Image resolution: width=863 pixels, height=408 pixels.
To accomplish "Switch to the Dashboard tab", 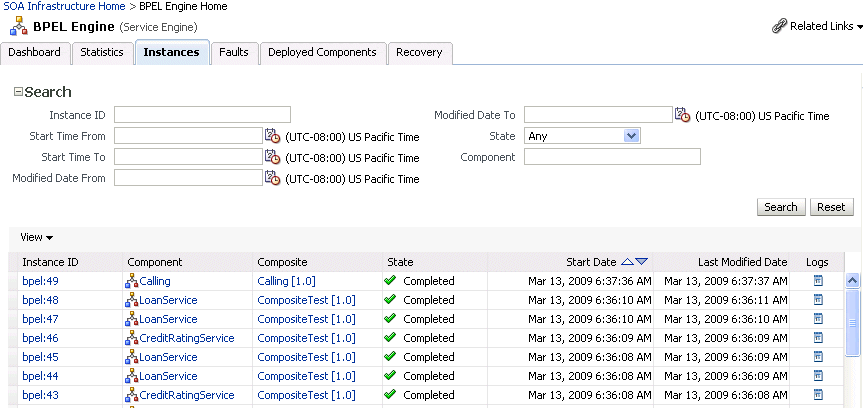I will point(35,53).
